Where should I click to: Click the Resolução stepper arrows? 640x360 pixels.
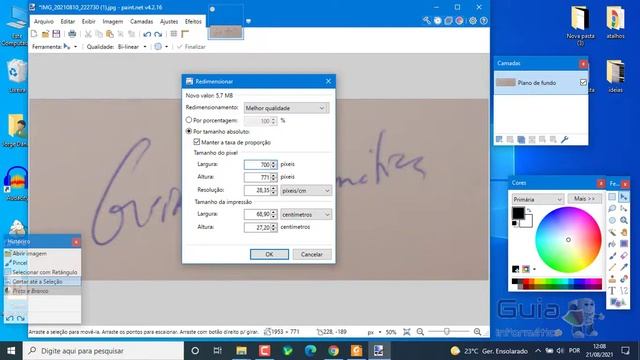pyautogui.click(x=274, y=190)
